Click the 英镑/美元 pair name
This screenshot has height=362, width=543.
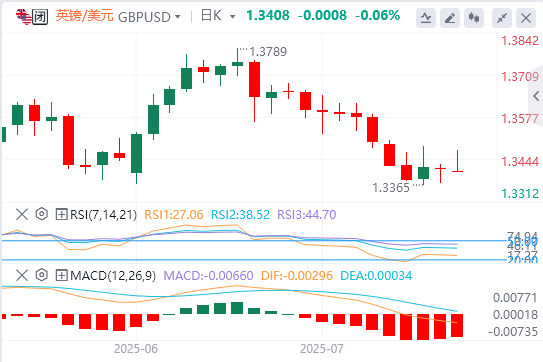point(84,16)
